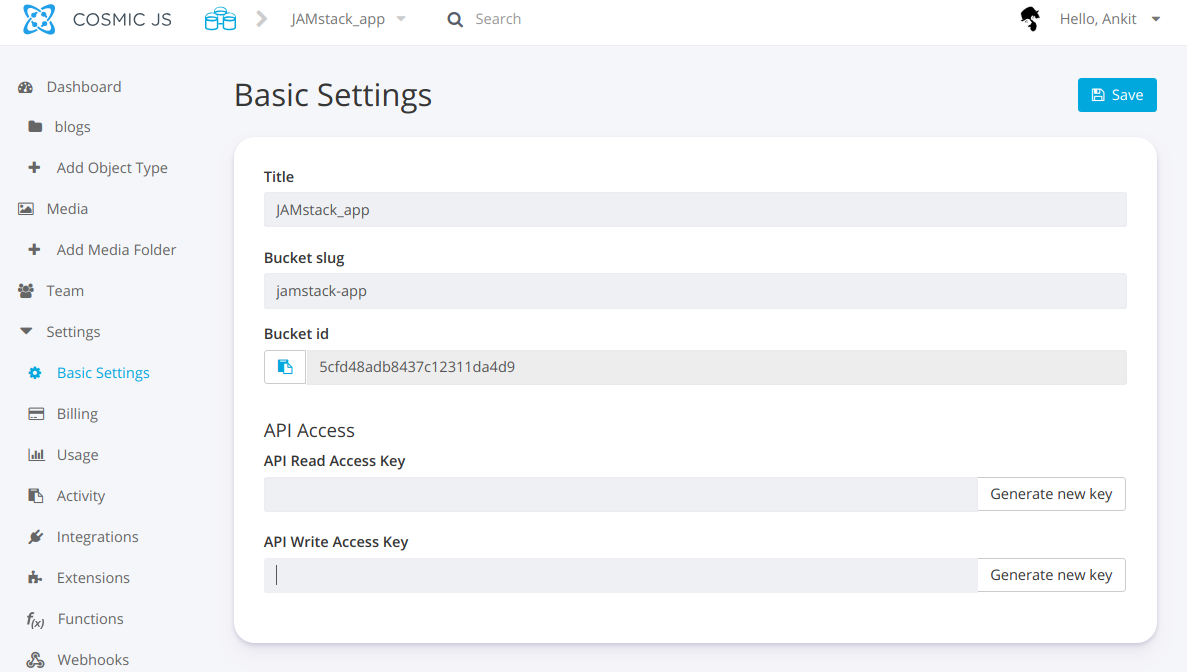Generate new API Write Access Key
Viewport: 1187px width, 672px height.
point(1051,575)
